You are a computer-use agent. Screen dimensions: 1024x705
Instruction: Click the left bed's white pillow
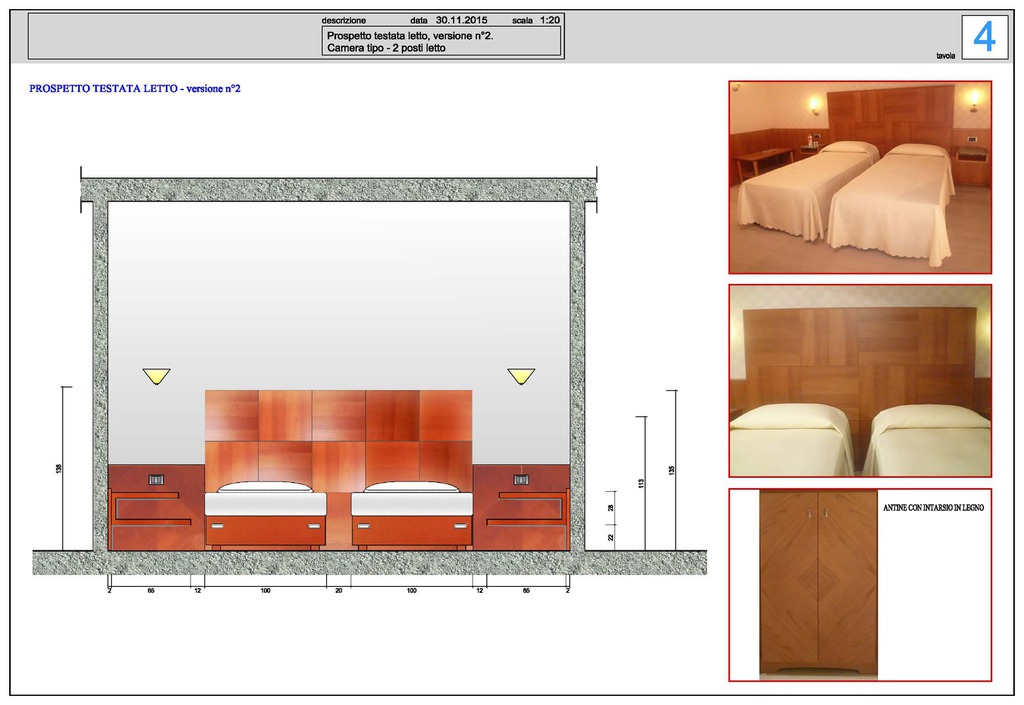pyautogui.click(x=265, y=487)
